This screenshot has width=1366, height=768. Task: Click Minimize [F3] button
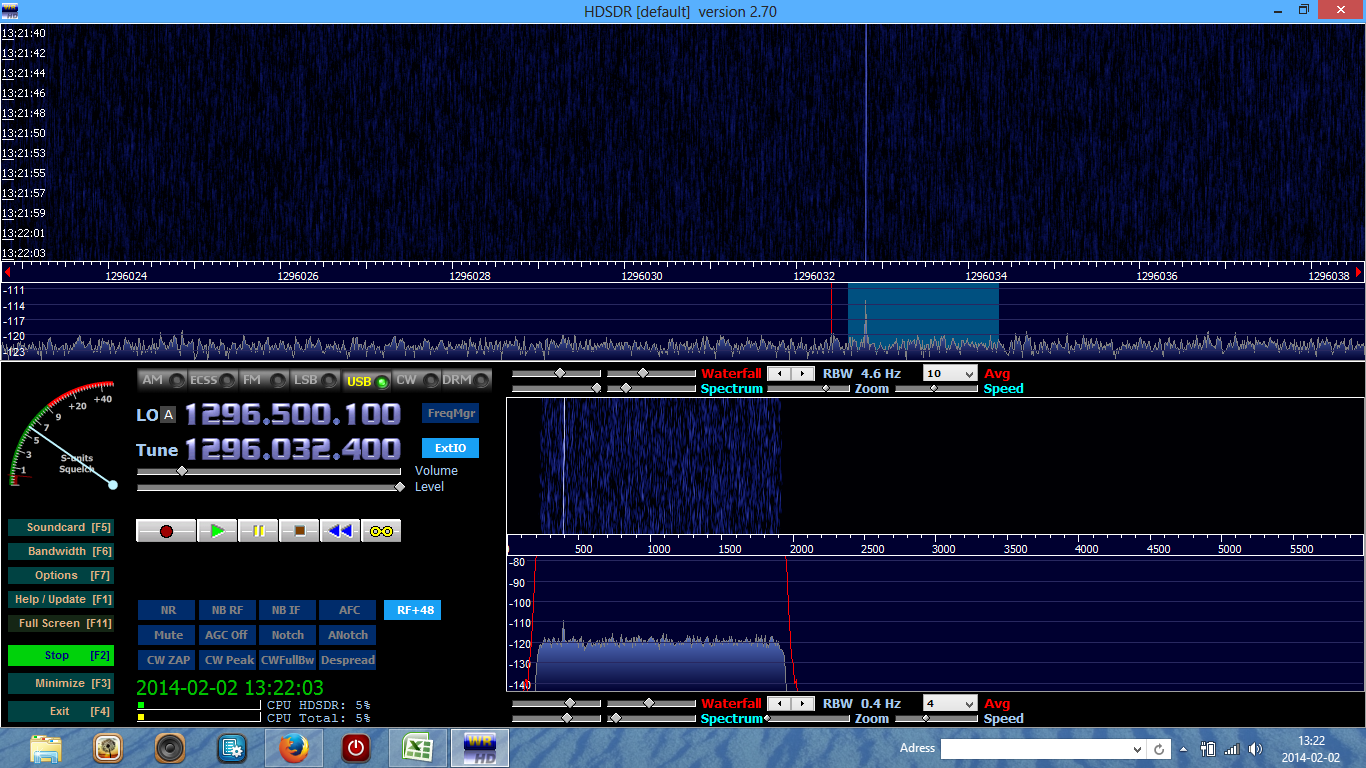pyautogui.click(x=60, y=683)
